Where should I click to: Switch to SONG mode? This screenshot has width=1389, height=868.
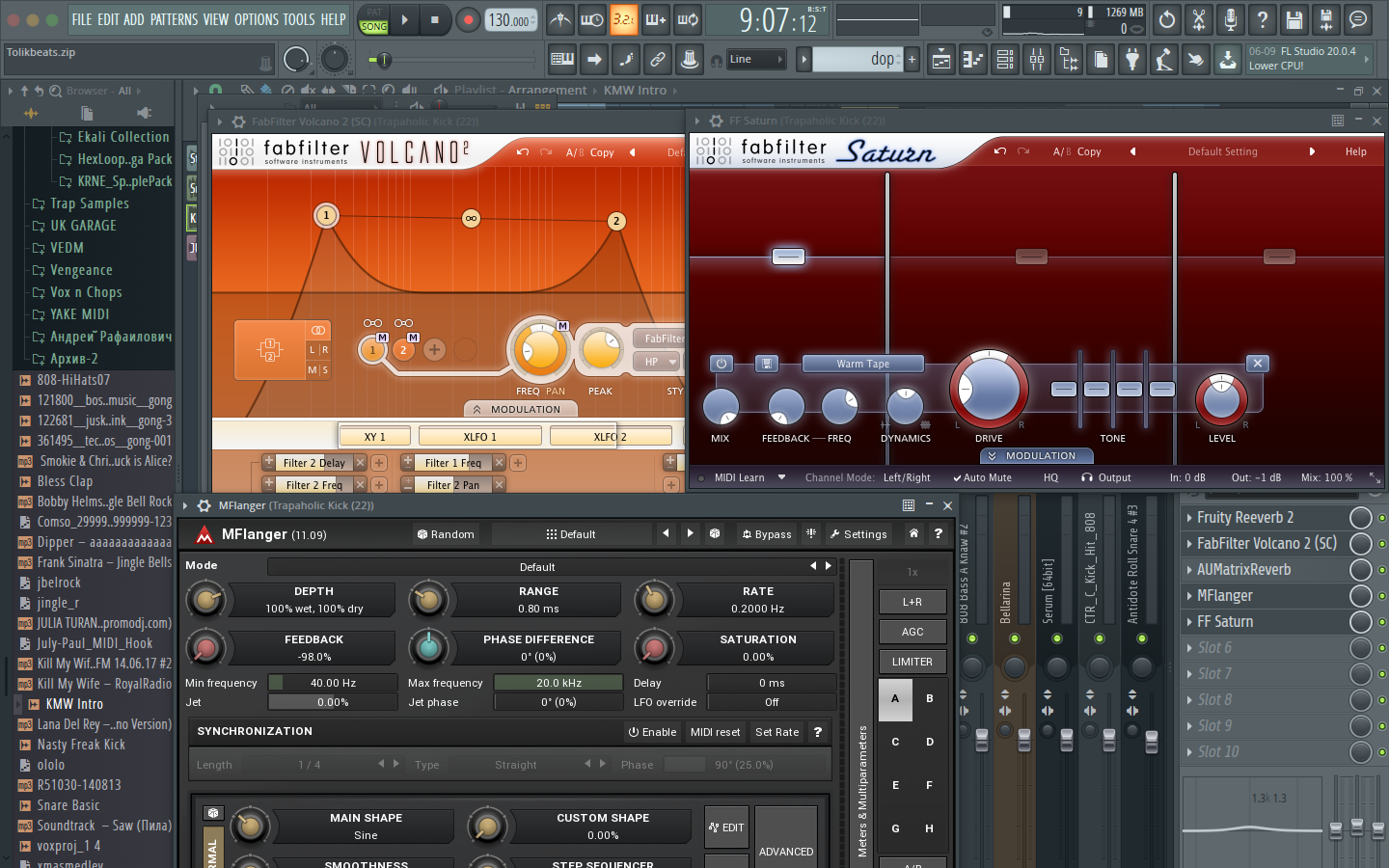pos(373,27)
